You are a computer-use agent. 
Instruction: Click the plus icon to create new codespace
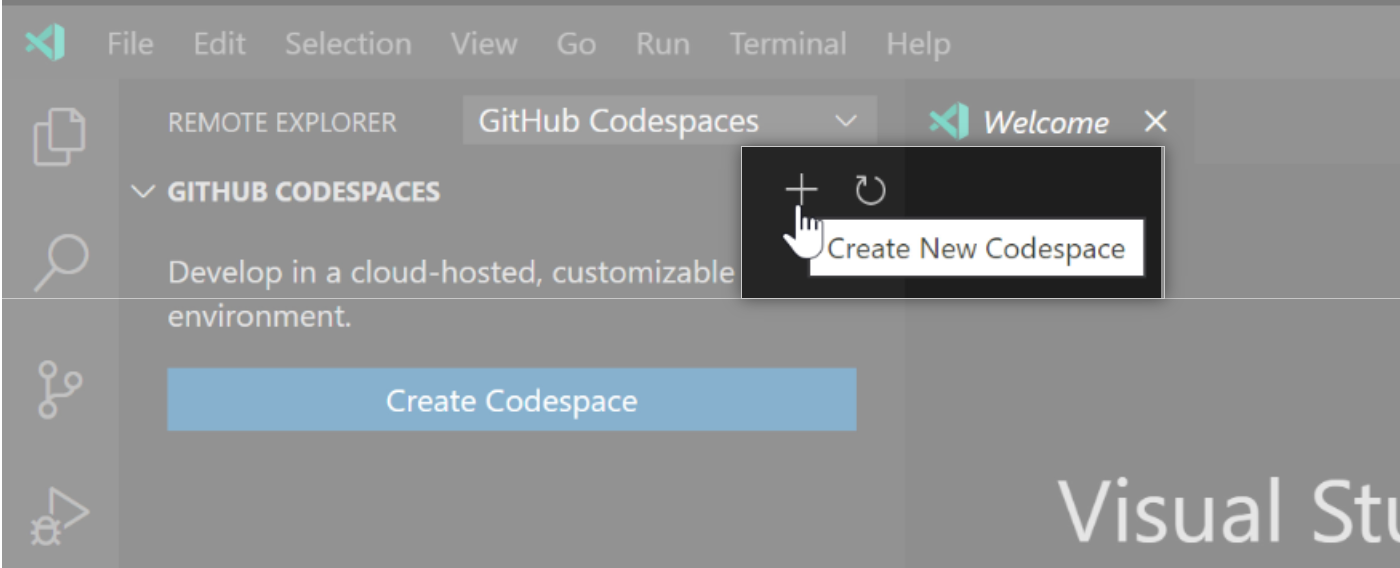click(x=801, y=189)
